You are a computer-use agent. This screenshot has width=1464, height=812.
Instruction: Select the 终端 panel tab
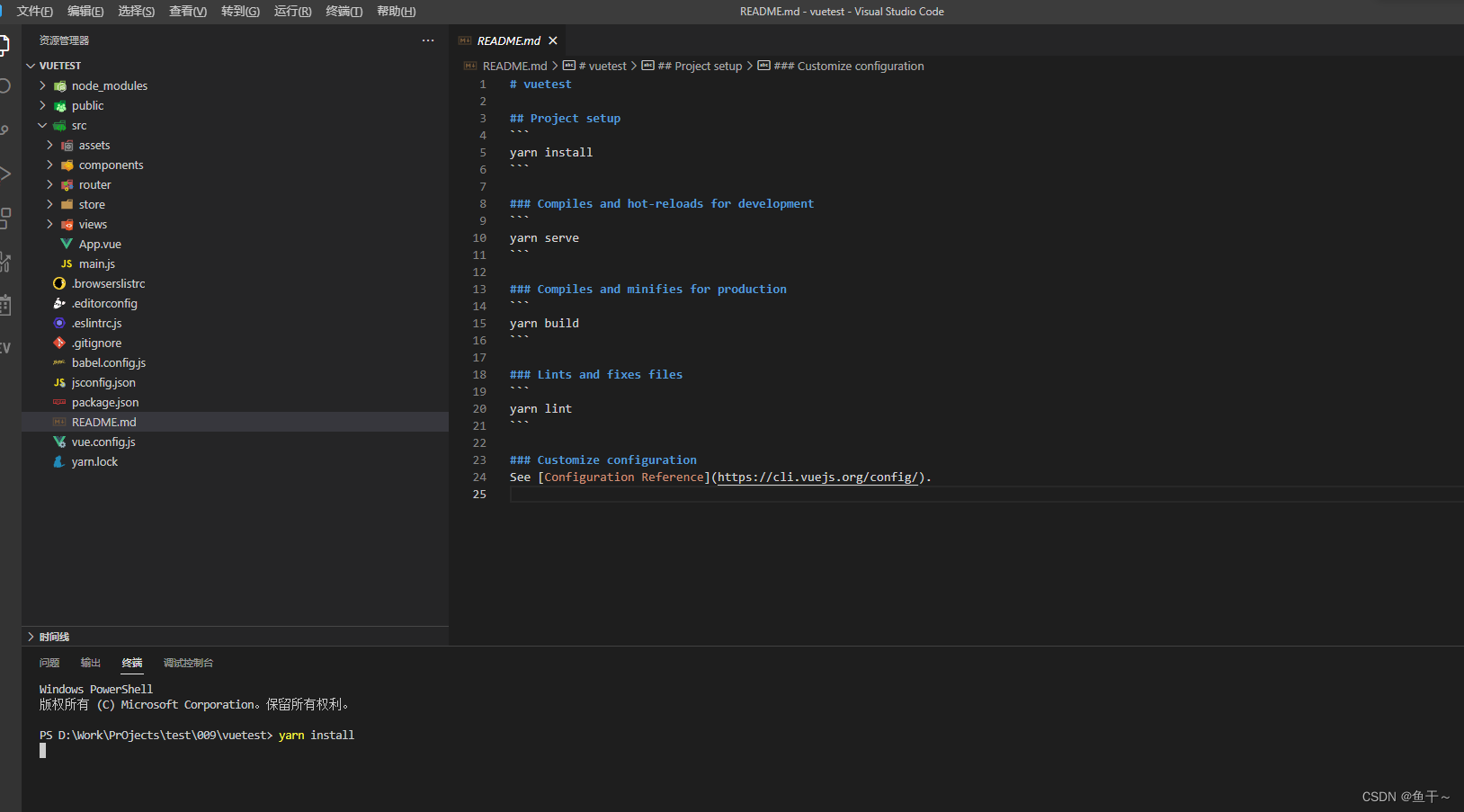(x=132, y=663)
